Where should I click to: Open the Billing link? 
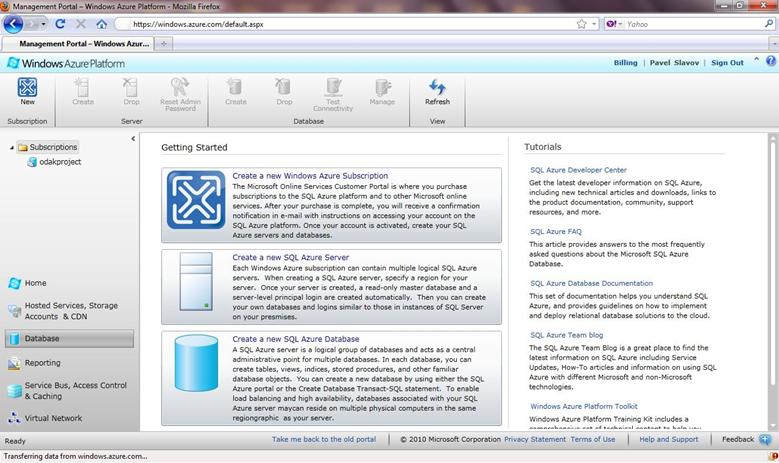click(x=625, y=63)
